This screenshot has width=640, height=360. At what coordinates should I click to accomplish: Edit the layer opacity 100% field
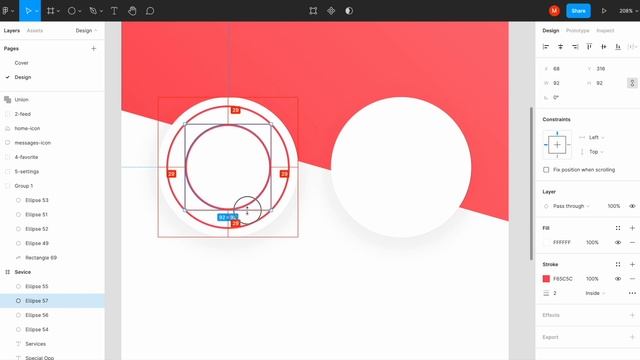[613, 206]
